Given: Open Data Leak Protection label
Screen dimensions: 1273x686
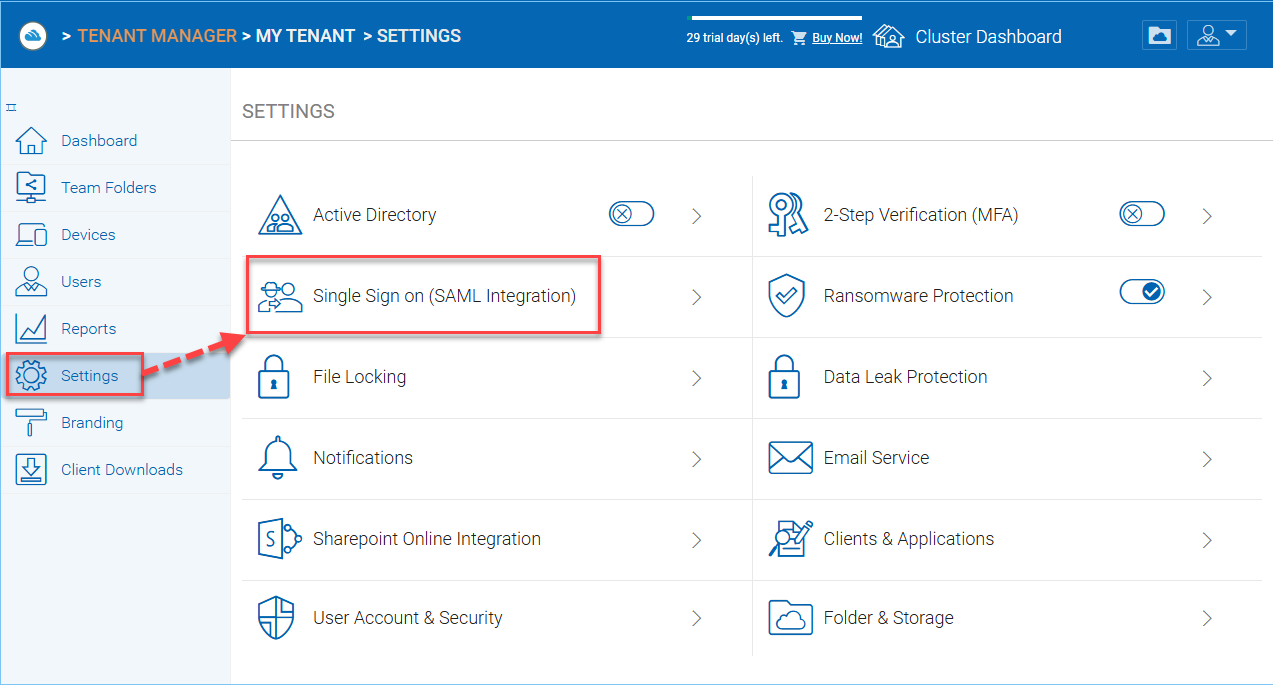Looking at the screenshot, I should click(x=905, y=377).
